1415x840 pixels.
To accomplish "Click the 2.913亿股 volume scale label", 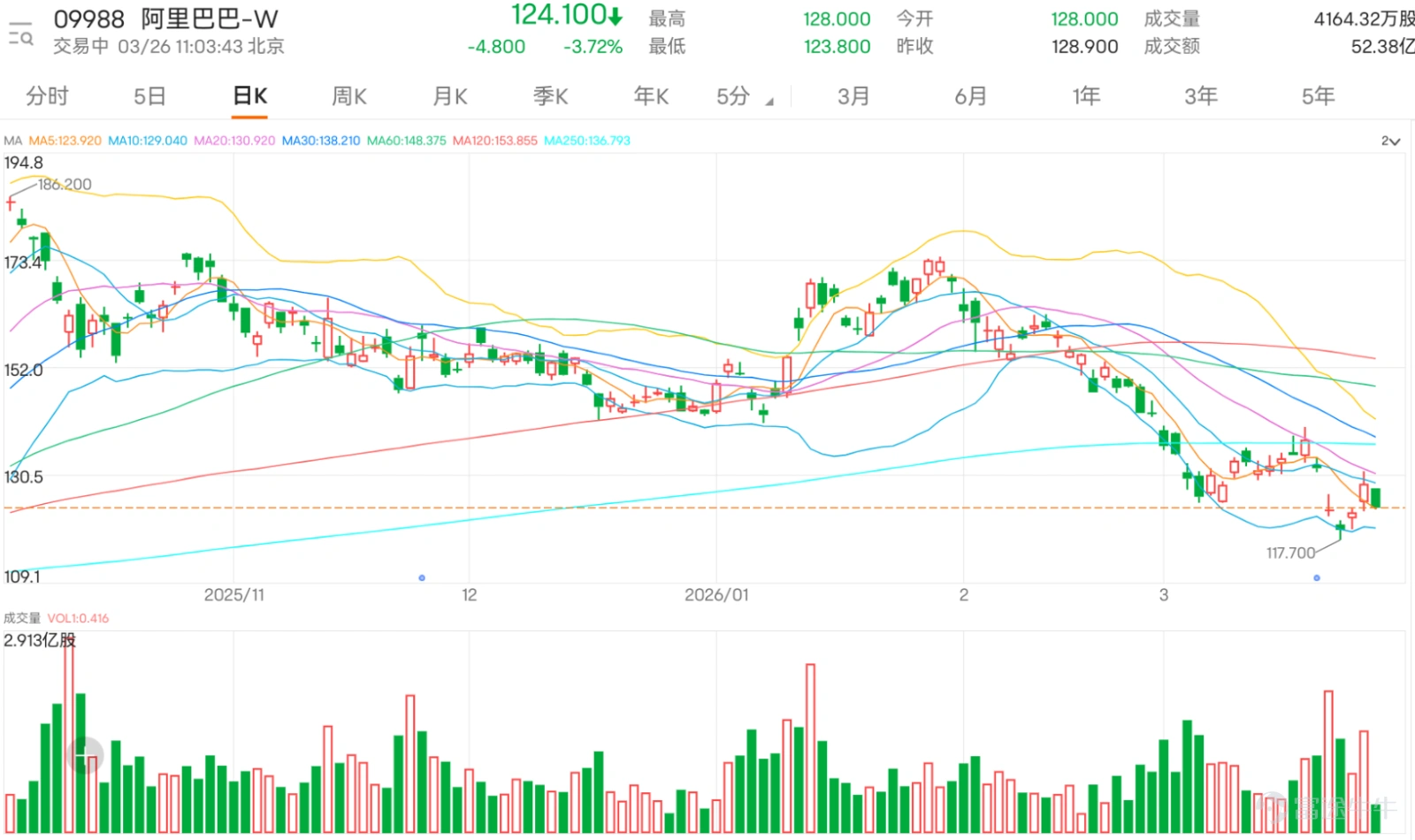I will point(40,639).
